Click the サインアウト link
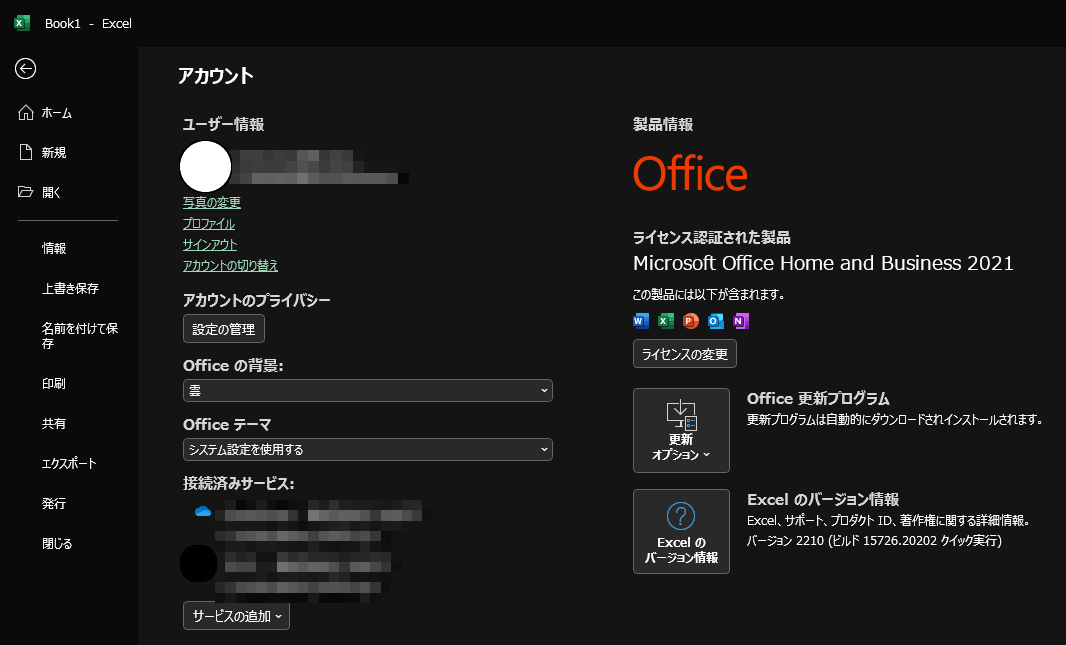Screen dimensions: 1066x645 coord(210,245)
